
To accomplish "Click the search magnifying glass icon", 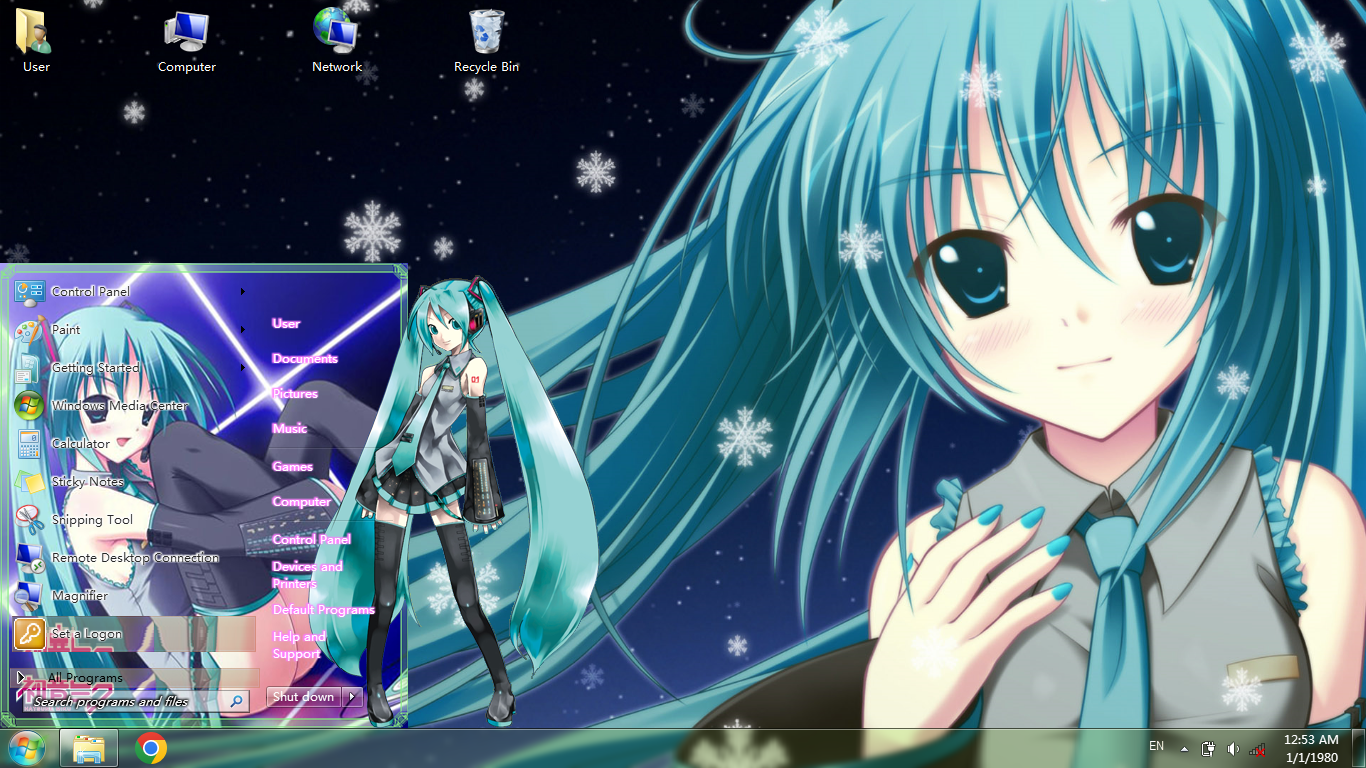I will click(x=237, y=701).
